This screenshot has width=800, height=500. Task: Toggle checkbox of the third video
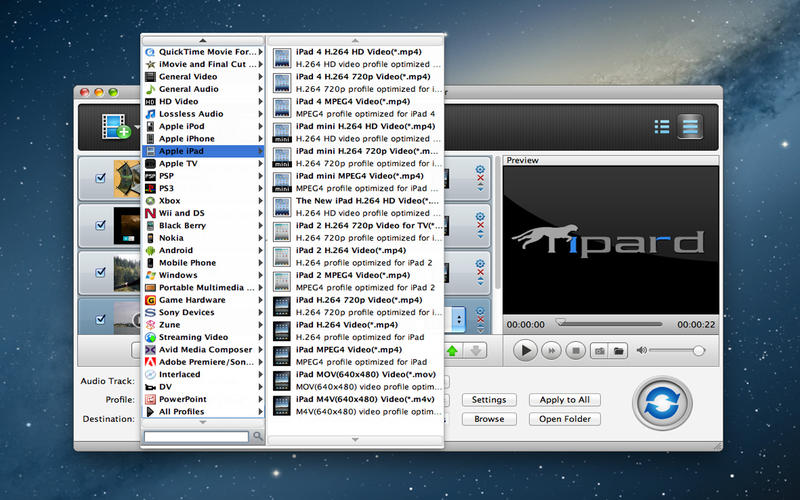coord(101,272)
